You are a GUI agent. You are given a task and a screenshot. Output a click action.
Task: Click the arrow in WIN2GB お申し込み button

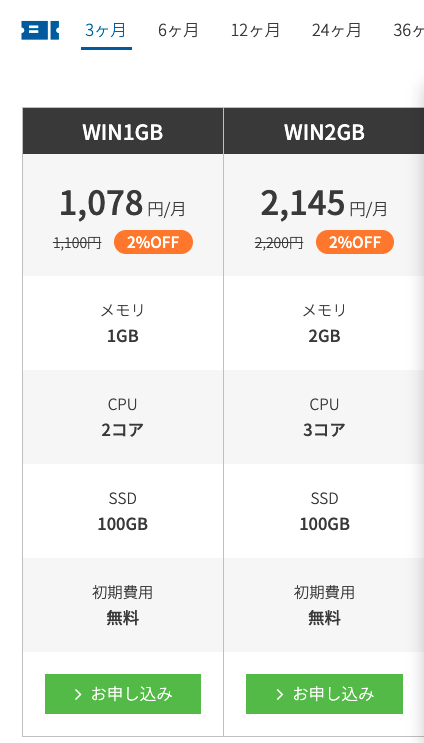tap(280, 694)
